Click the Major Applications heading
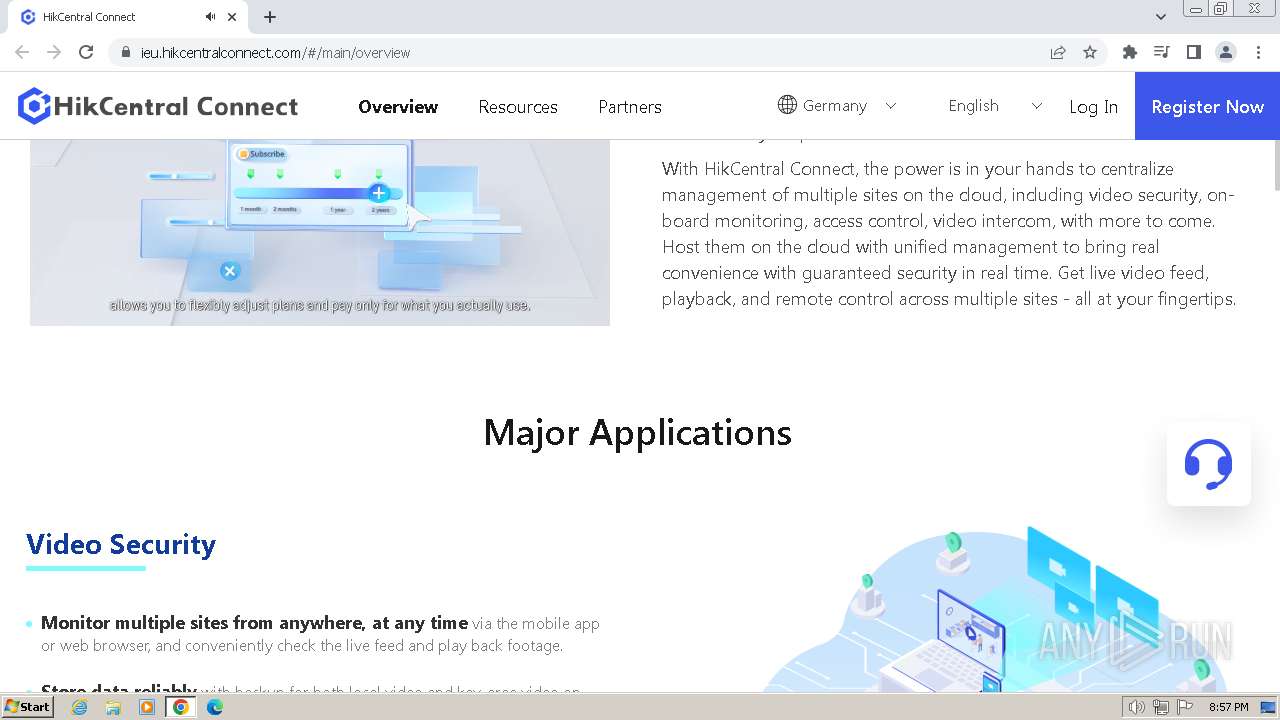 [x=638, y=433]
